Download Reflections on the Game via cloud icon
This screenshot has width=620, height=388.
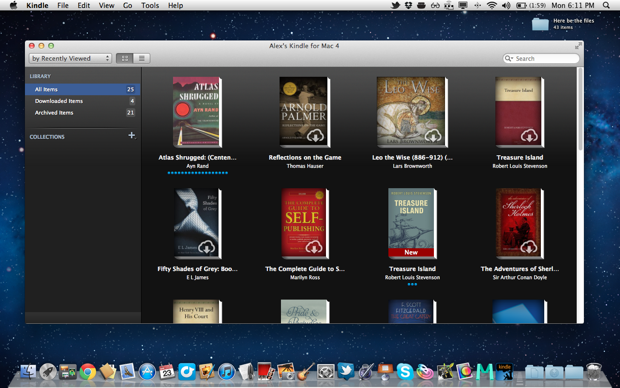click(x=315, y=136)
